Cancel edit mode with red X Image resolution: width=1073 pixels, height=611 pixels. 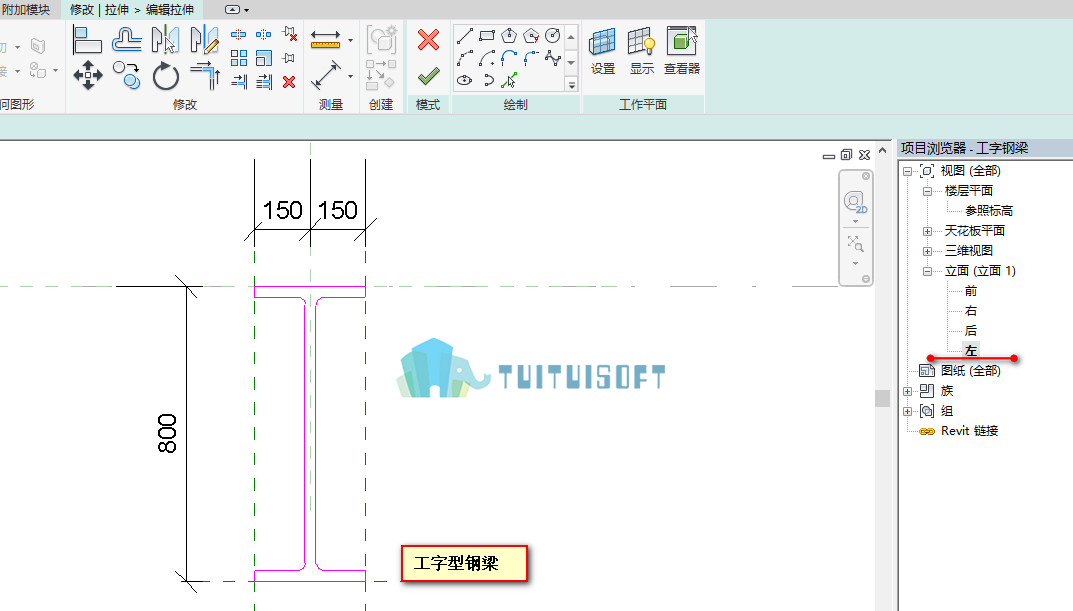428,40
